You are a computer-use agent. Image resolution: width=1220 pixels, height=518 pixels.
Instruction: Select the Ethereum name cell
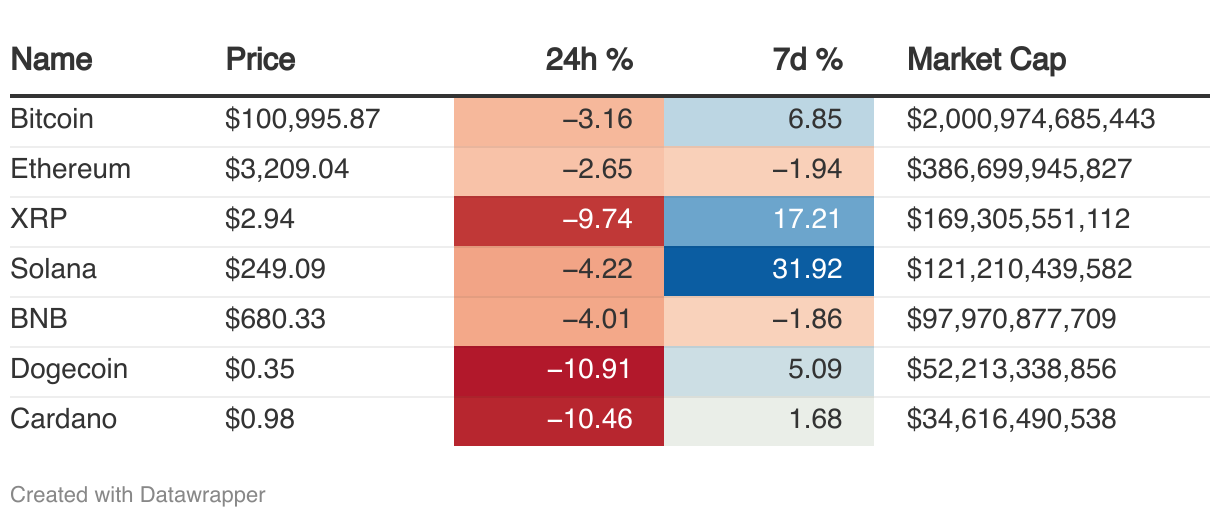tap(70, 170)
